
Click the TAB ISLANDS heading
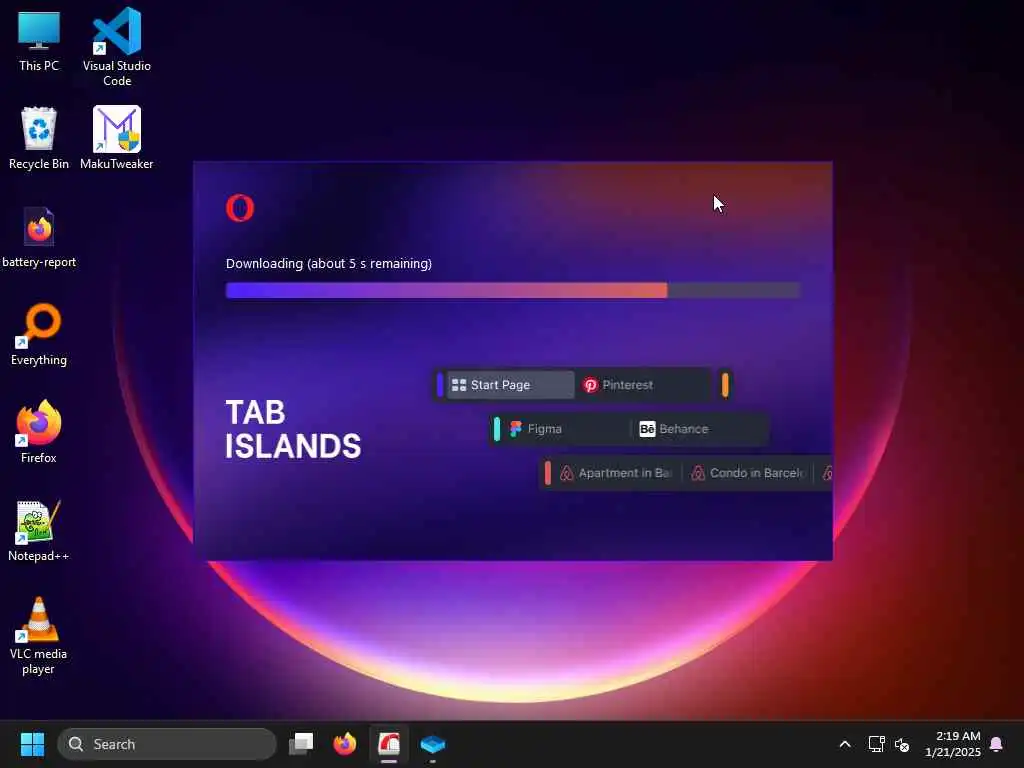pyautogui.click(x=293, y=430)
